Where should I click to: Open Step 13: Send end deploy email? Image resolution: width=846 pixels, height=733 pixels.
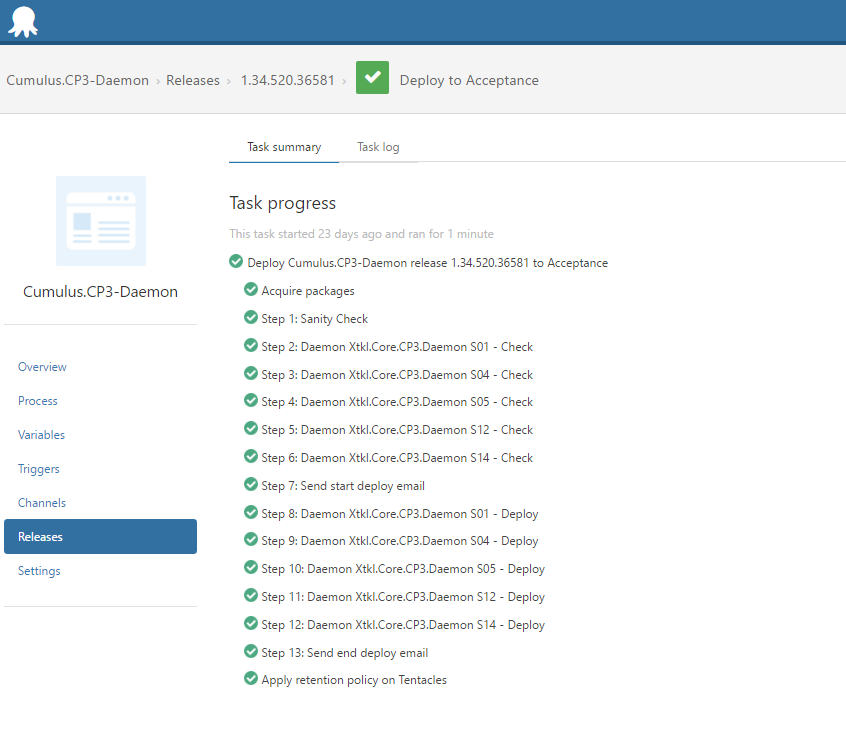[345, 653]
